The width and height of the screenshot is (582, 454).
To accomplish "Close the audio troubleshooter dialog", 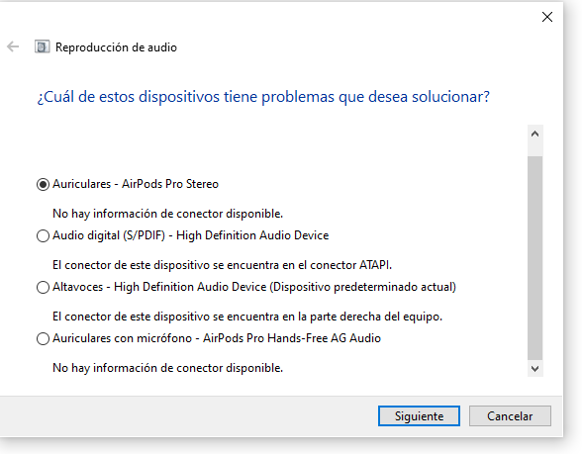I will [547, 17].
